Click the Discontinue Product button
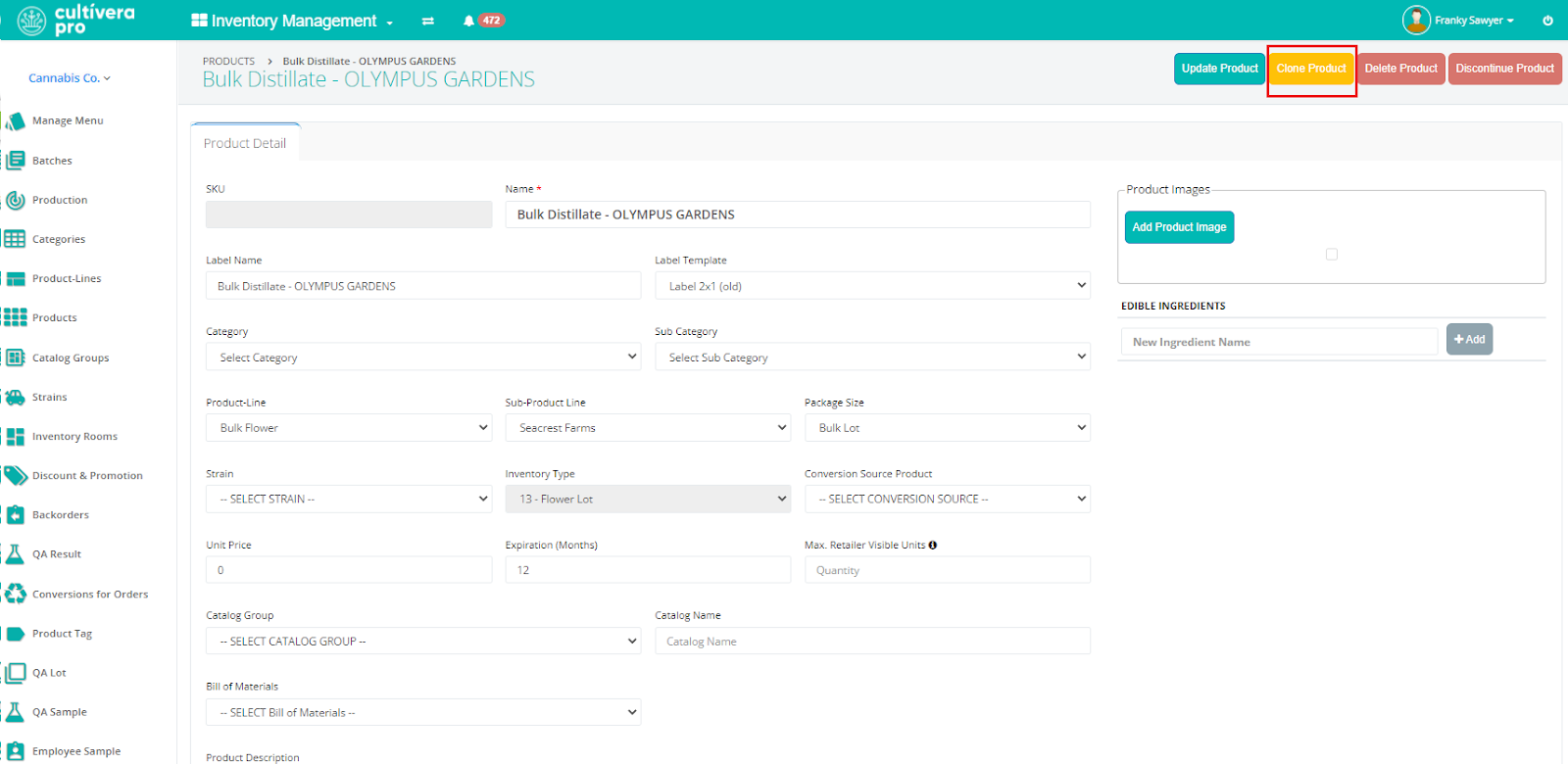Screen dimensions: 1568x764 click(x=1504, y=69)
